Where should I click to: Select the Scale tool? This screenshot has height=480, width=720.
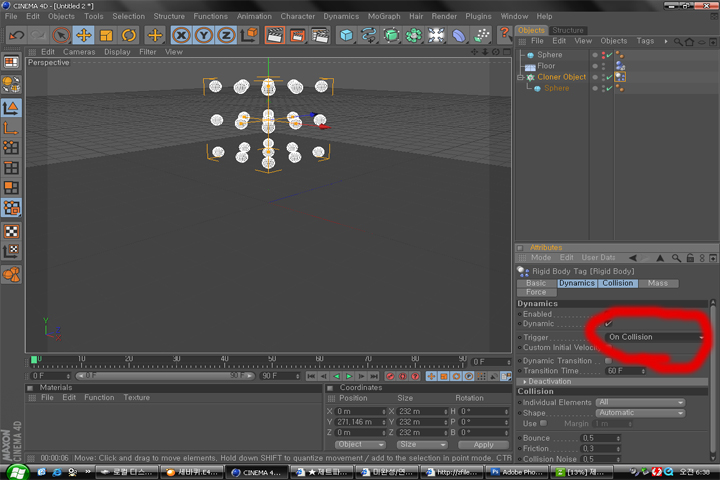pyautogui.click(x=106, y=35)
